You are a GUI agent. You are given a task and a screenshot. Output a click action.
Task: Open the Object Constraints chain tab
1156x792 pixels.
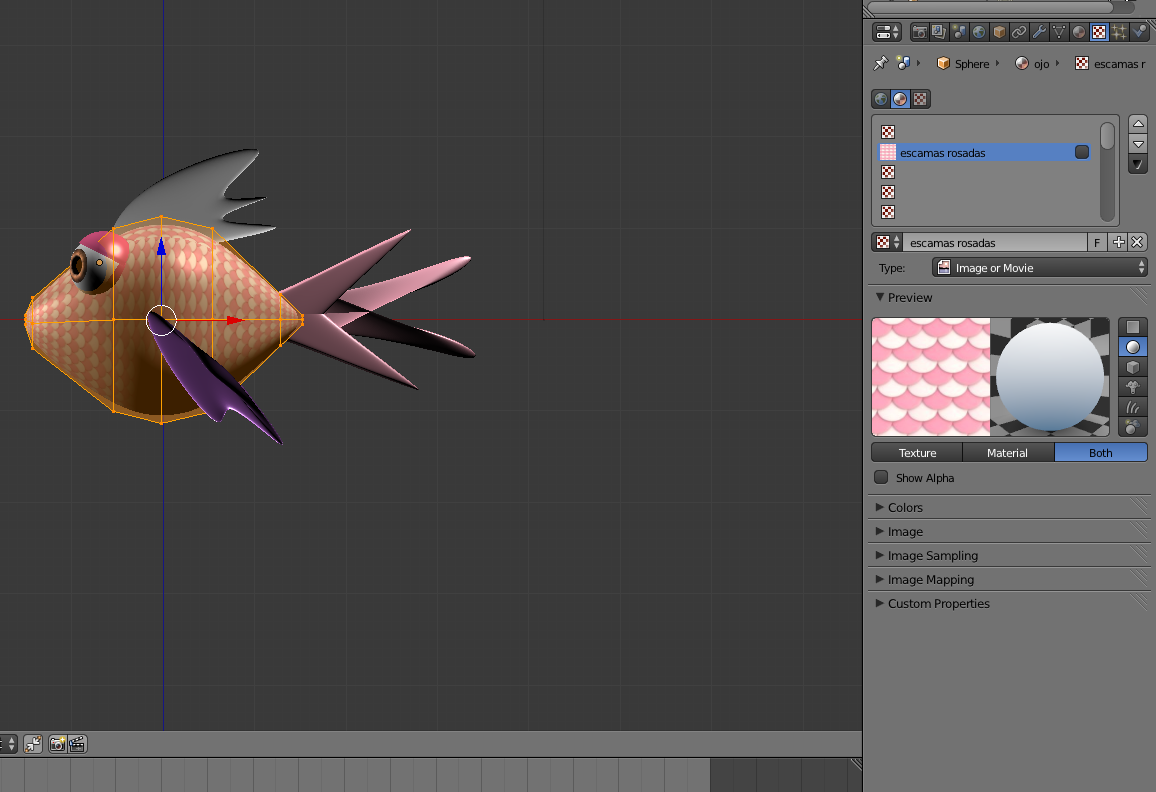click(x=1018, y=32)
